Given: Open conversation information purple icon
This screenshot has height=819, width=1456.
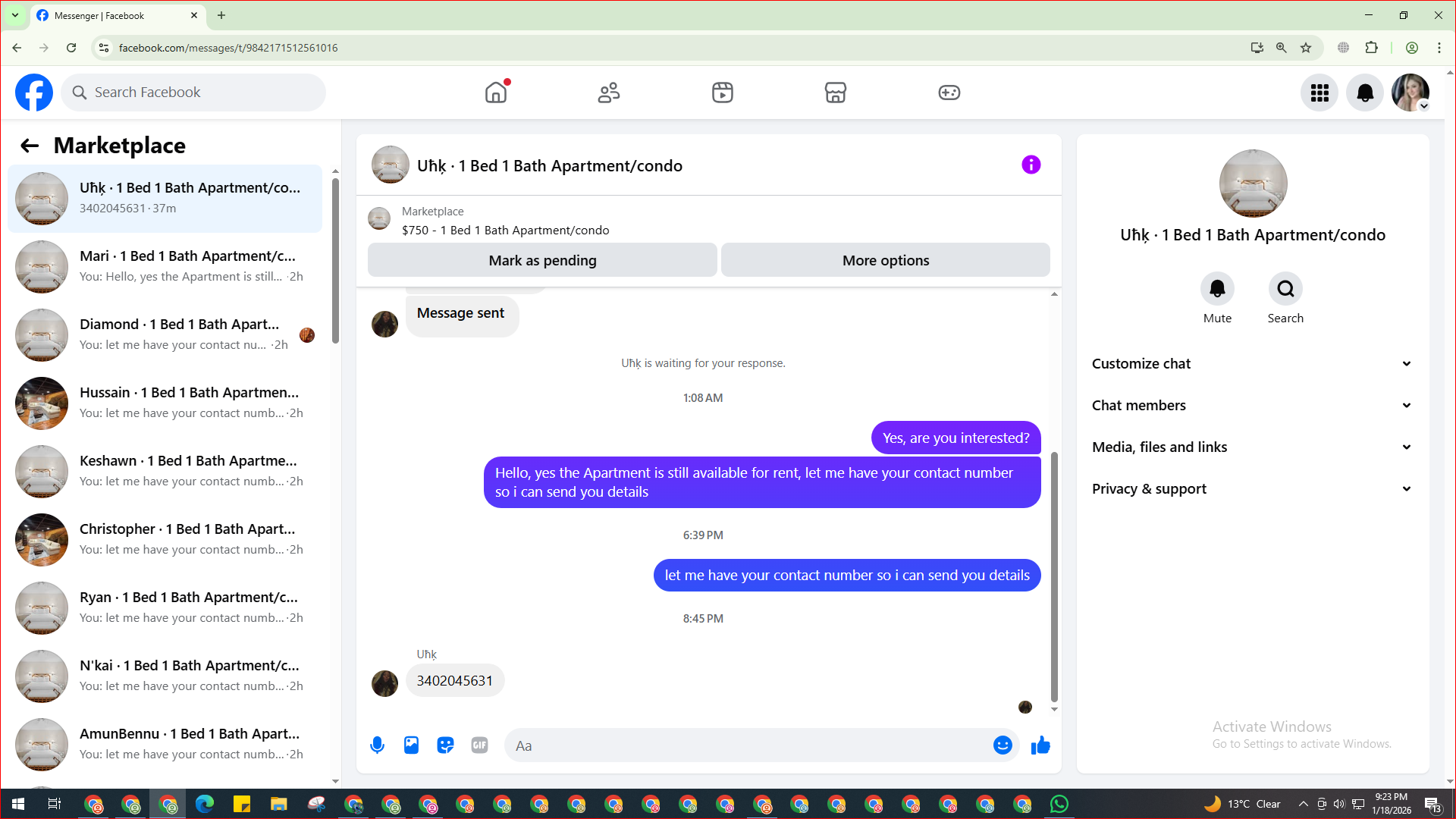Looking at the screenshot, I should pyautogui.click(x=1031, y=165).
